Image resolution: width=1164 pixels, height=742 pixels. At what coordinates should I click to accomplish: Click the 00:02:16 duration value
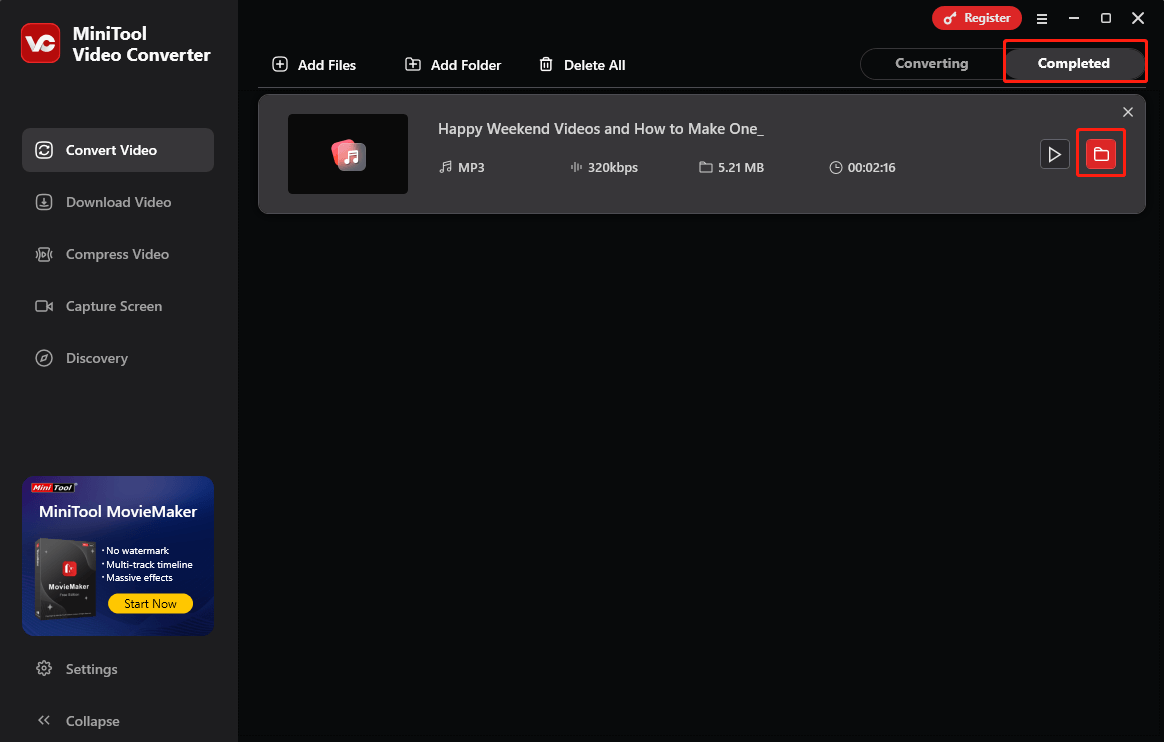point(872,168)
